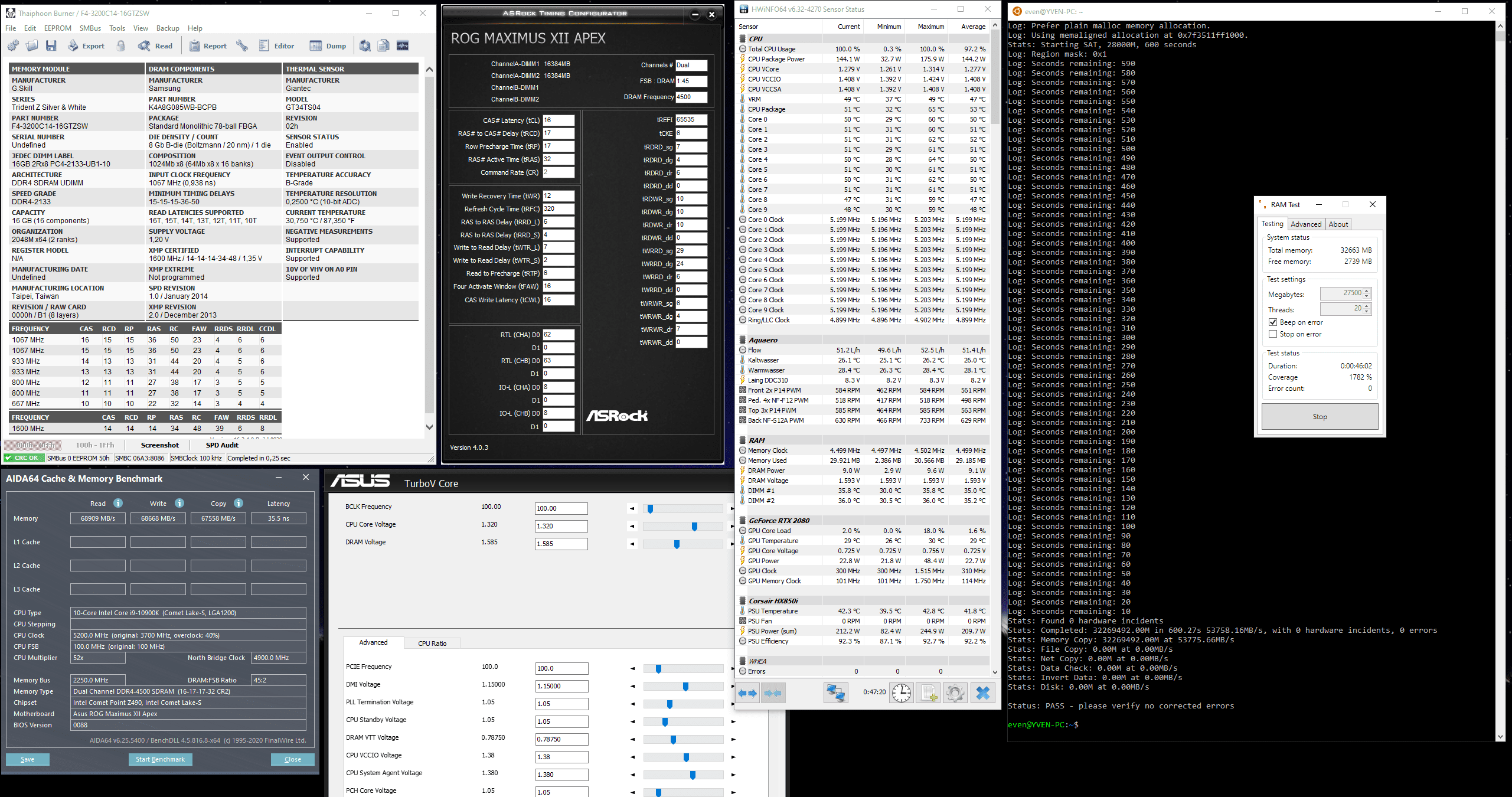Image resolution: width=1512 pixels, height=797 pixels.
Task: Click the Thaiphoon Burner title bar app icon
Action: (10, 13)
